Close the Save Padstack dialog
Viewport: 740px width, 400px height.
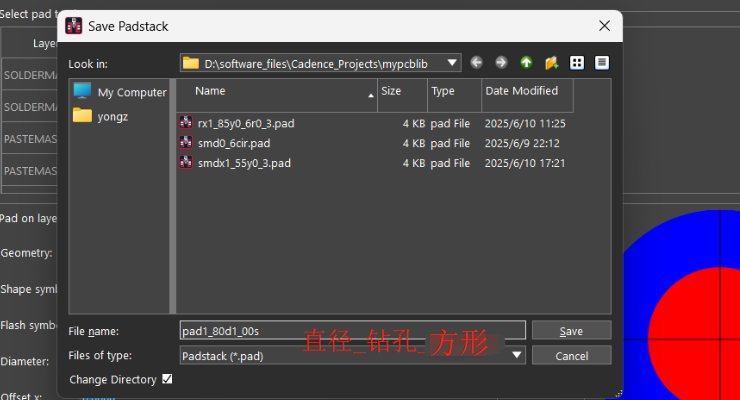coord(605,26)
